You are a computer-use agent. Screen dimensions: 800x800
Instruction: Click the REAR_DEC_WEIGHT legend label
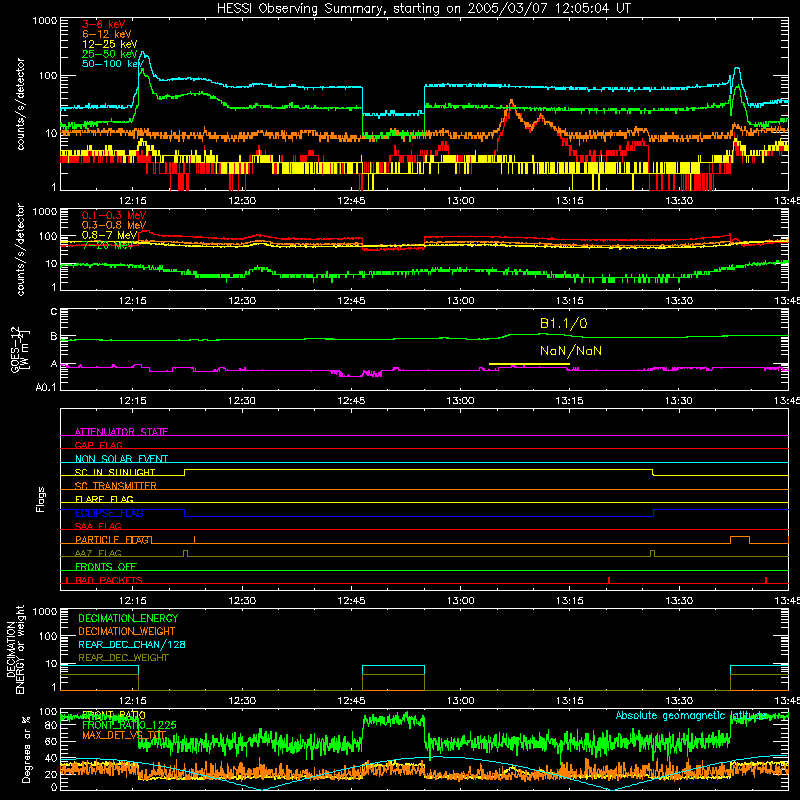tap(123, 658)
